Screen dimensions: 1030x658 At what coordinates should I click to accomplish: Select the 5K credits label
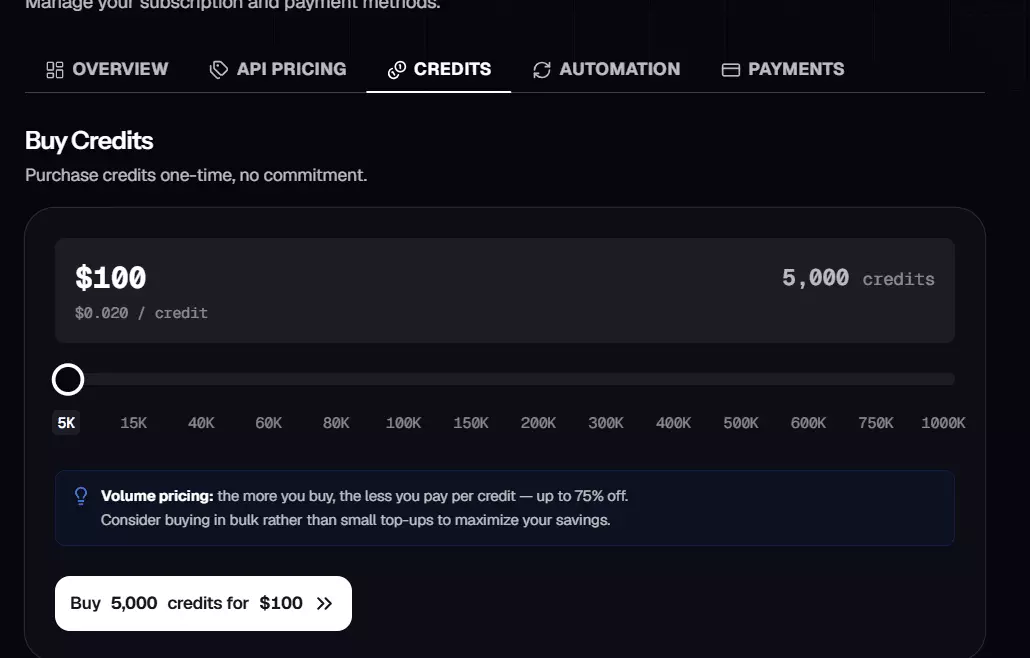pos(66,423)
